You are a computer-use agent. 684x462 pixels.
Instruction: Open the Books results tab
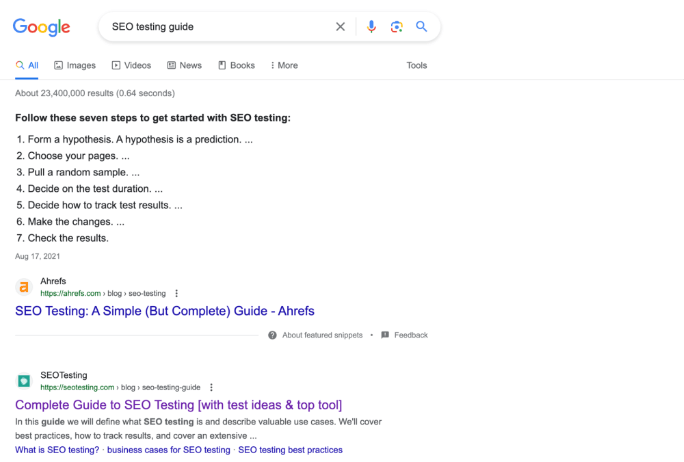click(236, 66)
